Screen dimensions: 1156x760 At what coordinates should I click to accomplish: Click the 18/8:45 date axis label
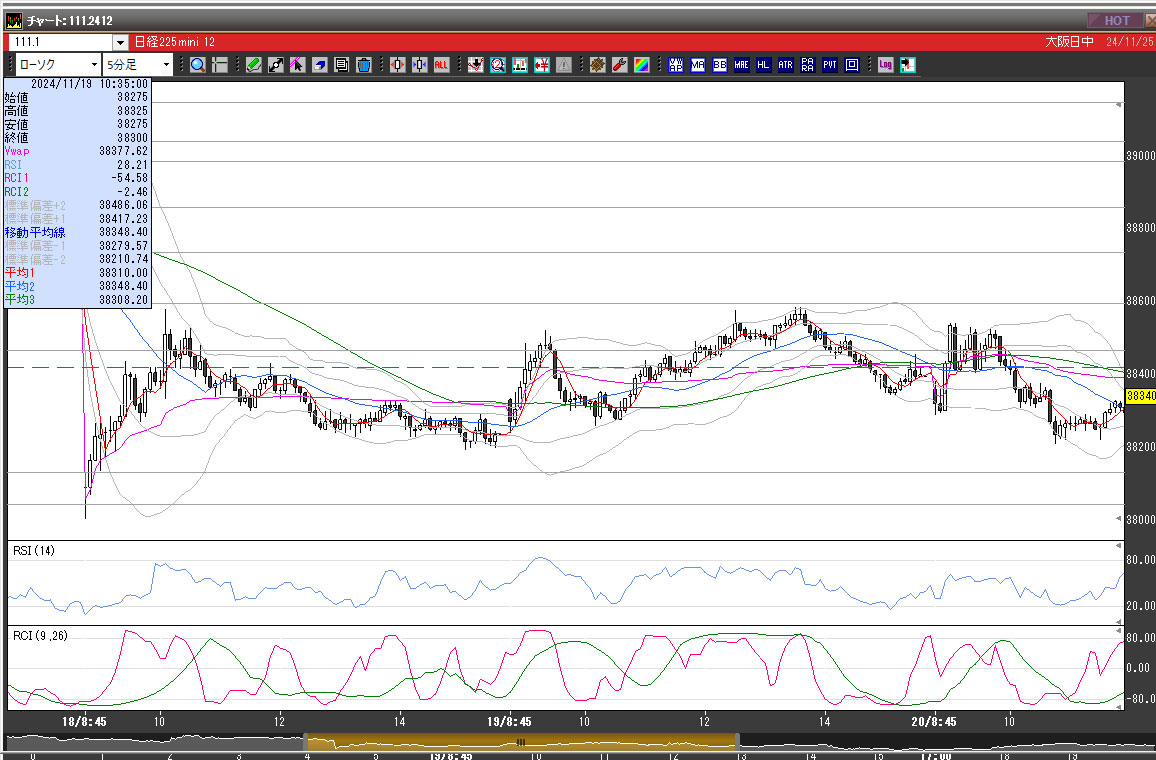pyautogui.click(x=84, y=722)
